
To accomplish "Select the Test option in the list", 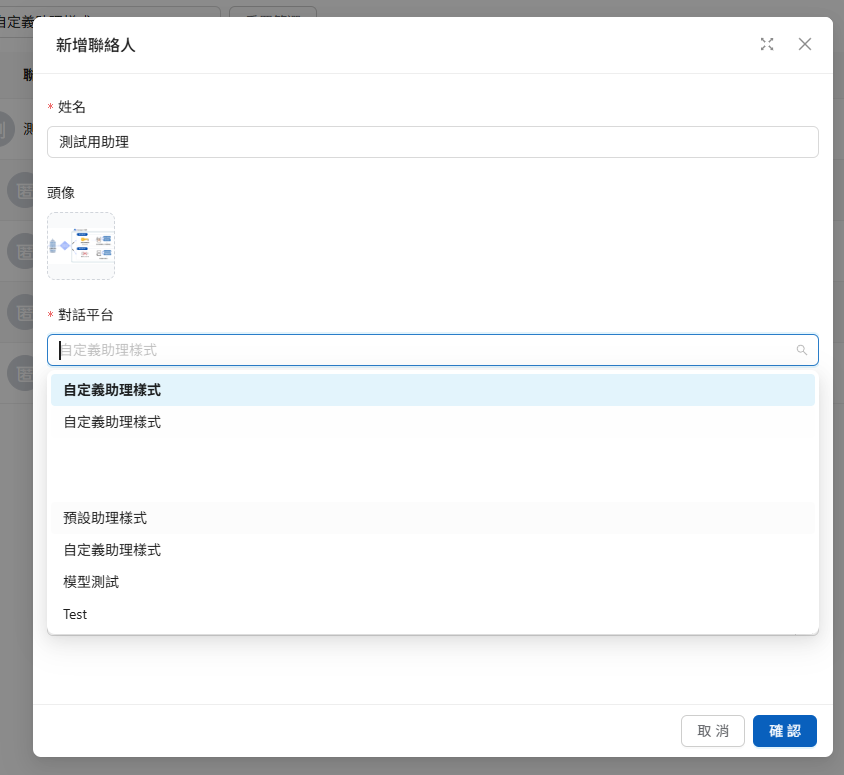I will click(75, 614).
